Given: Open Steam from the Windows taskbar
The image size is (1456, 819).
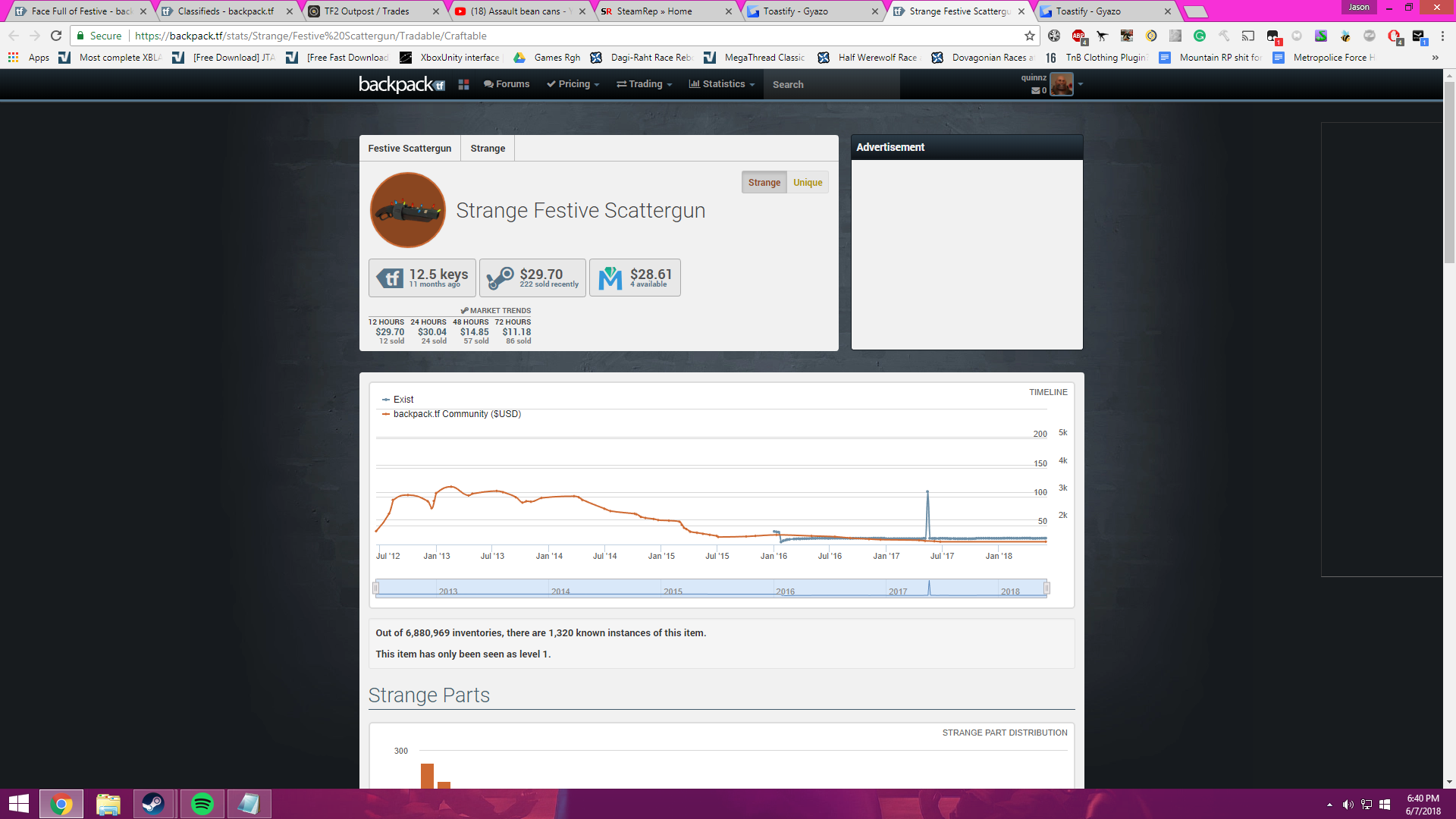Looking at the screenshot, I should coord(154,804).
